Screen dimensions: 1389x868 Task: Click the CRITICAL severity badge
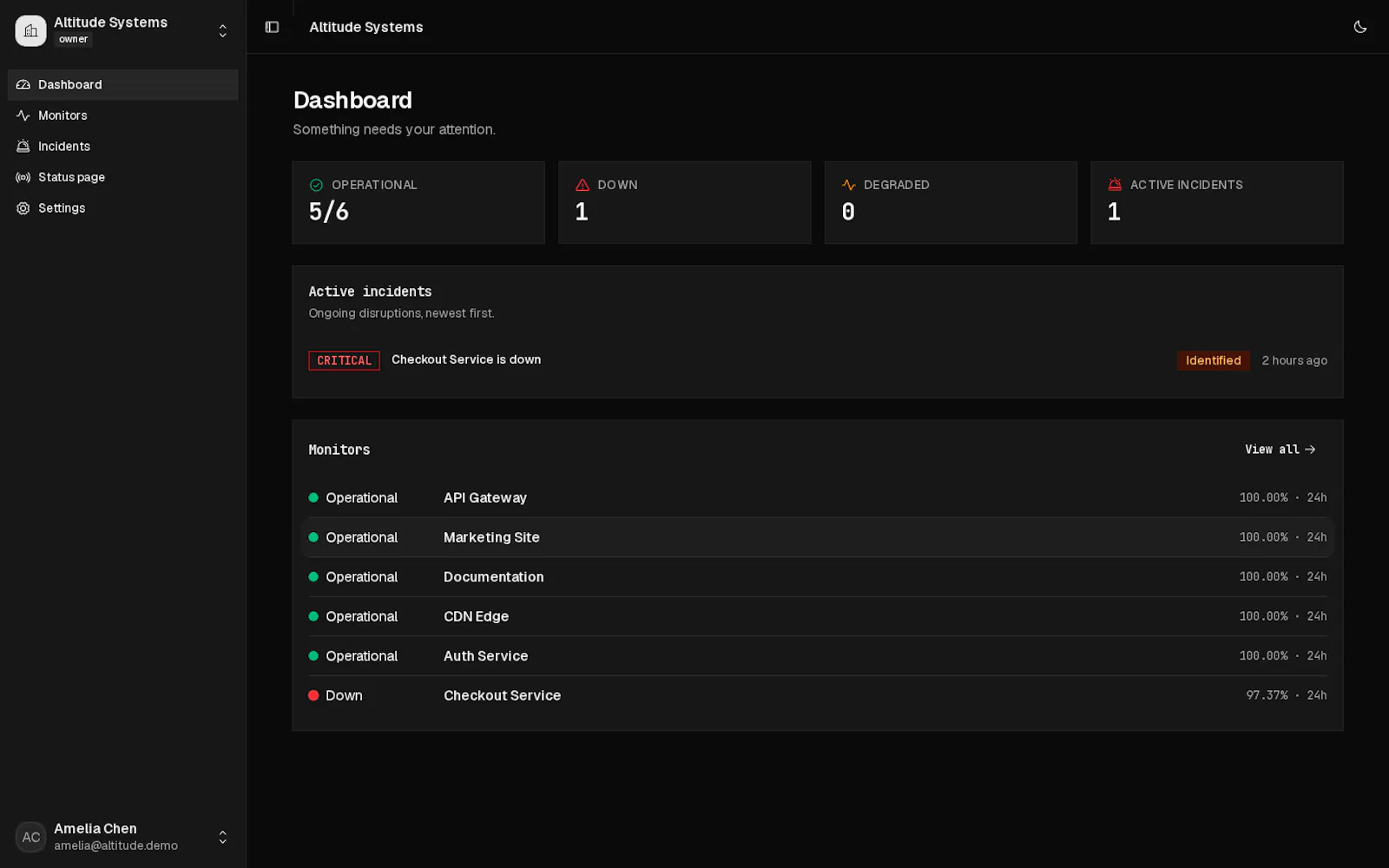click(x=344, y=360)
